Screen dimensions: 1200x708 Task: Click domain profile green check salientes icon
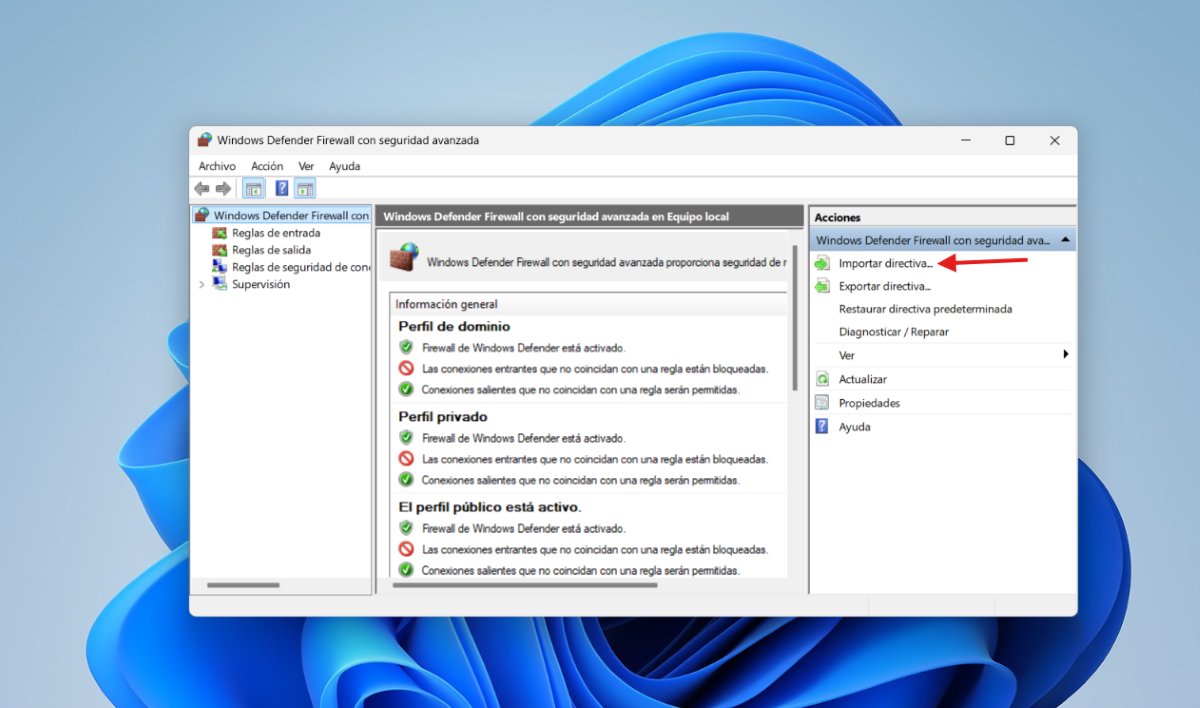406,389
